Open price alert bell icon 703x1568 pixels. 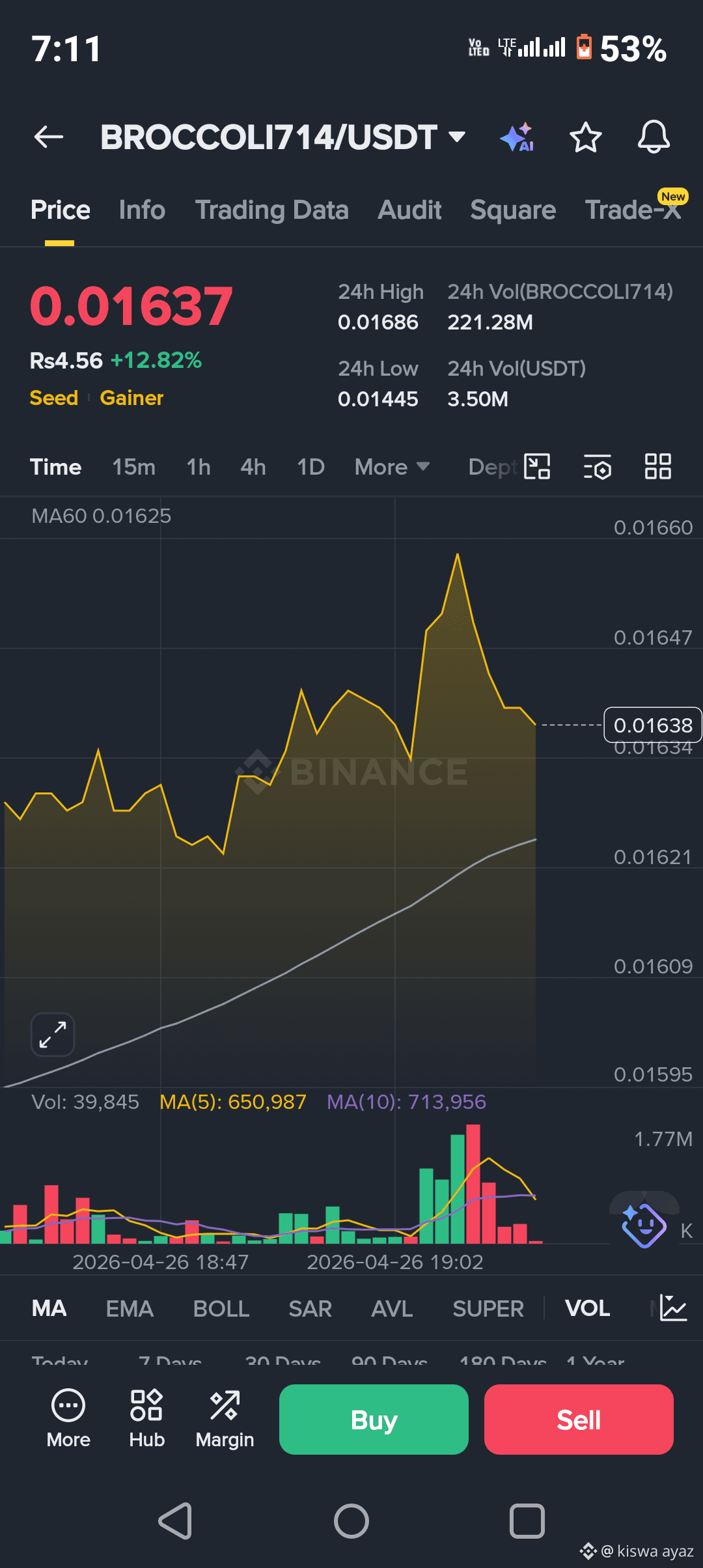654,137
